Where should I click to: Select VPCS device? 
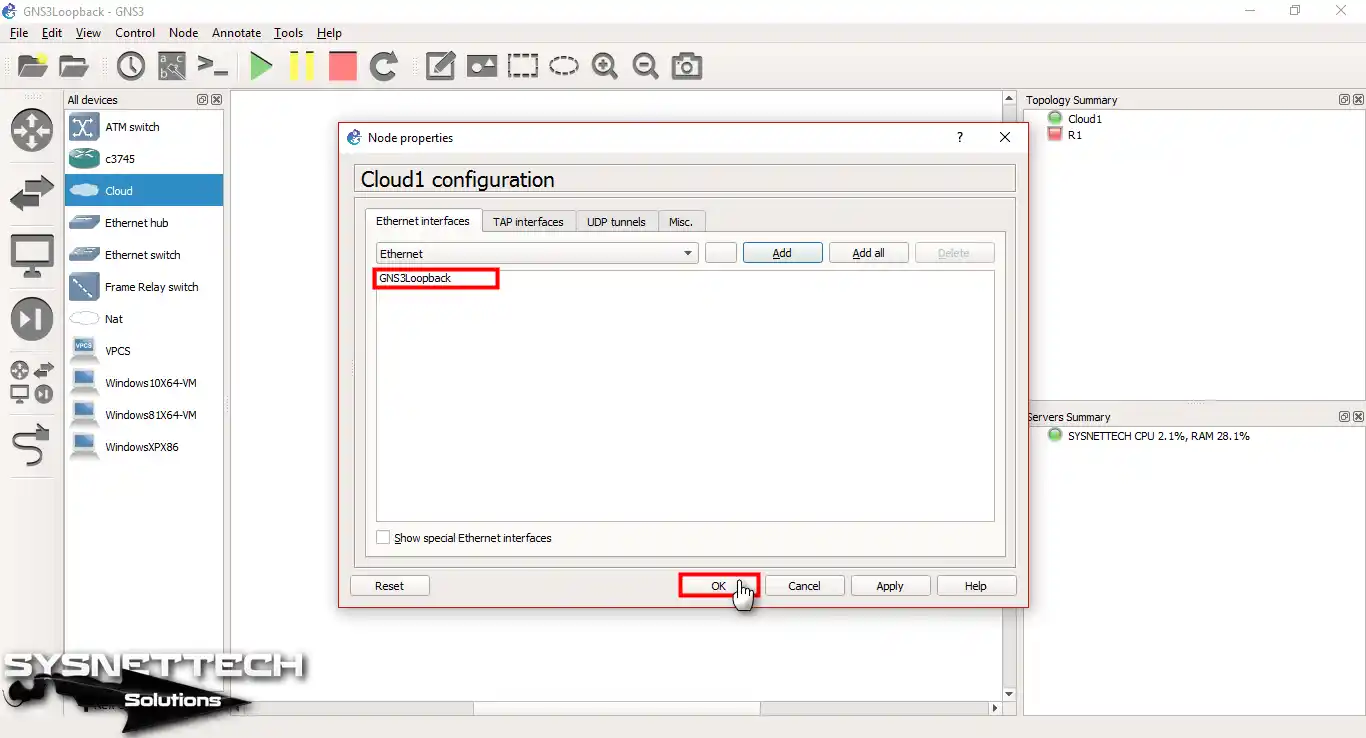tap(144, 351)
